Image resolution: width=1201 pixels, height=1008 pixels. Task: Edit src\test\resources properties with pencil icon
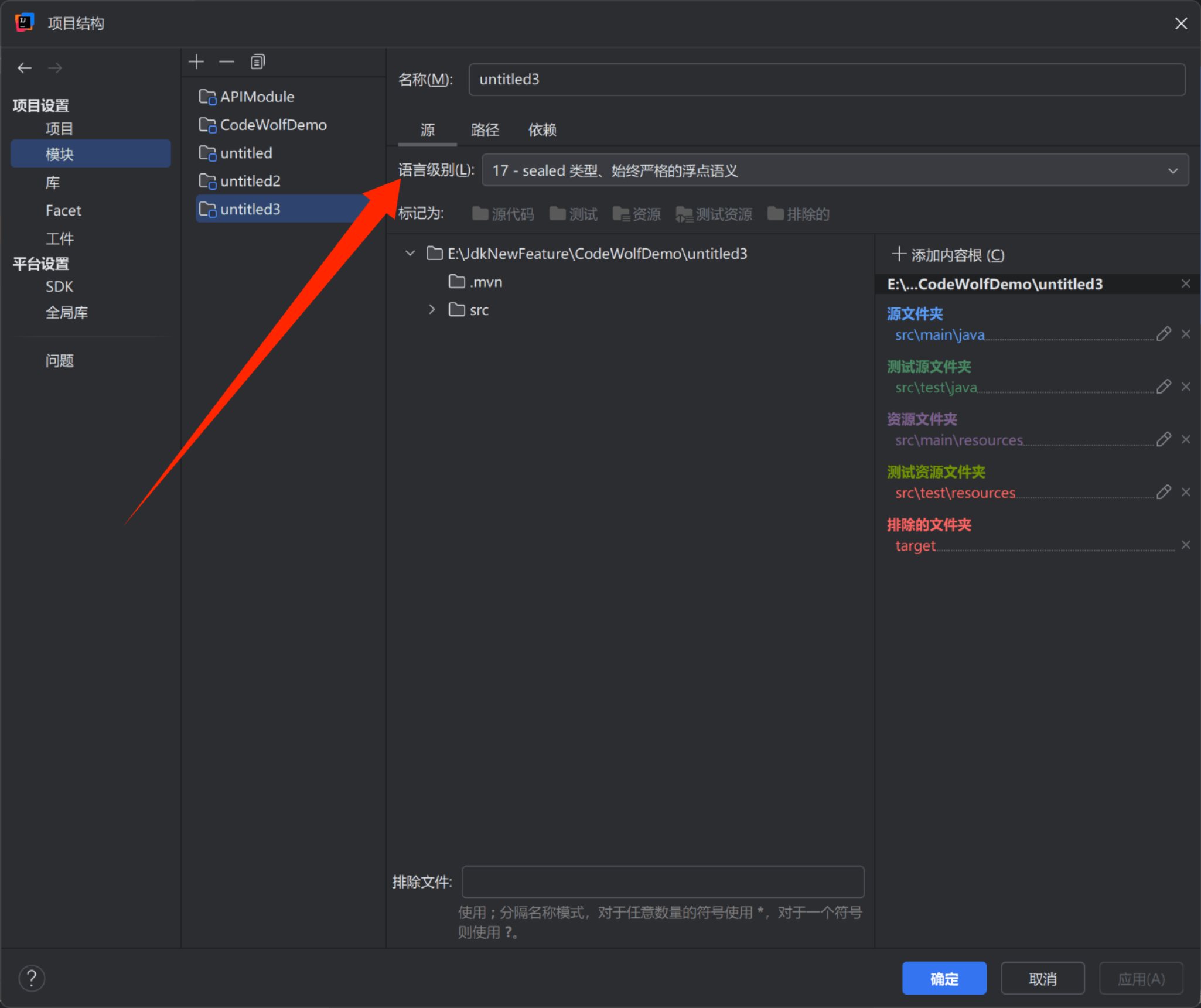point(1164,492)
